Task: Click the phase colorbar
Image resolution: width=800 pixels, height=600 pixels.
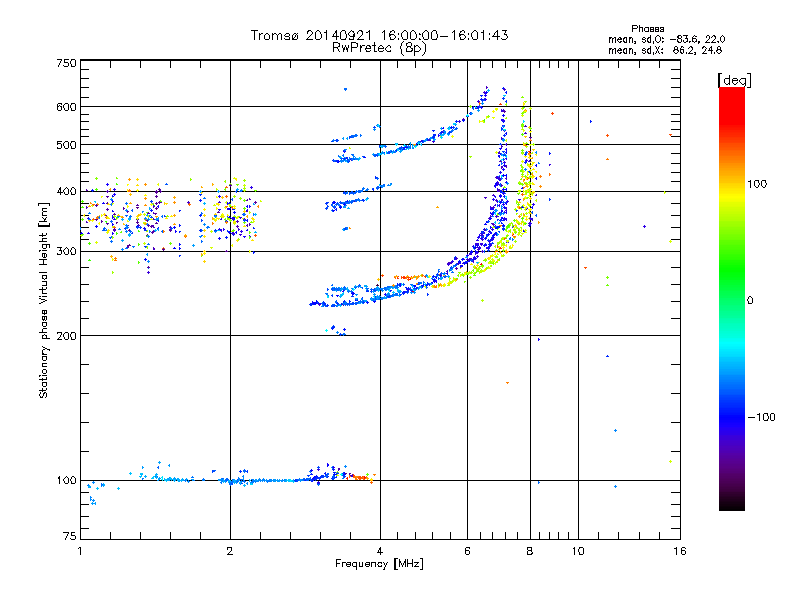Action: coord(732,298)
